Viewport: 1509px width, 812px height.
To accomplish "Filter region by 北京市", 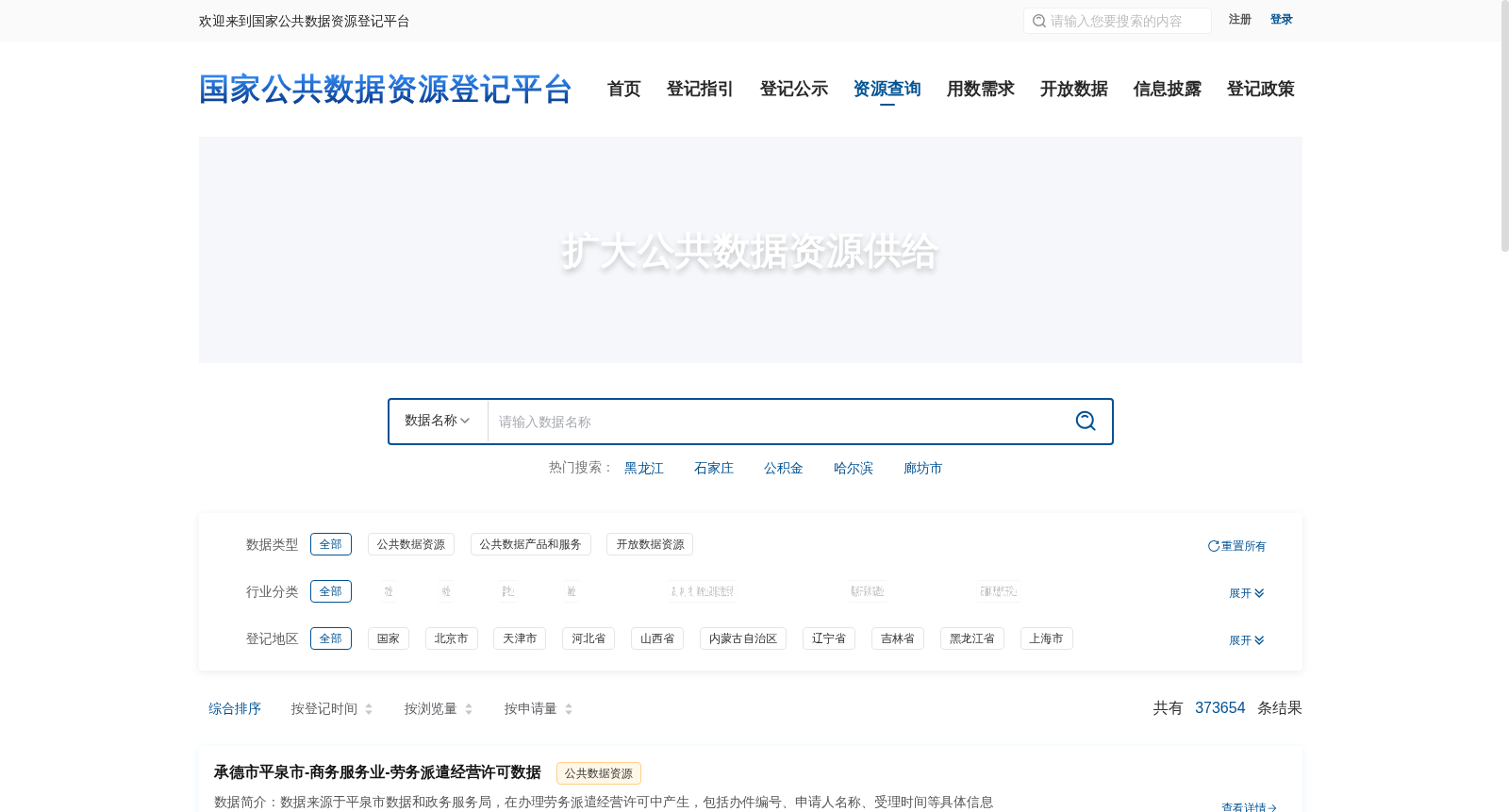I will 452,638.
